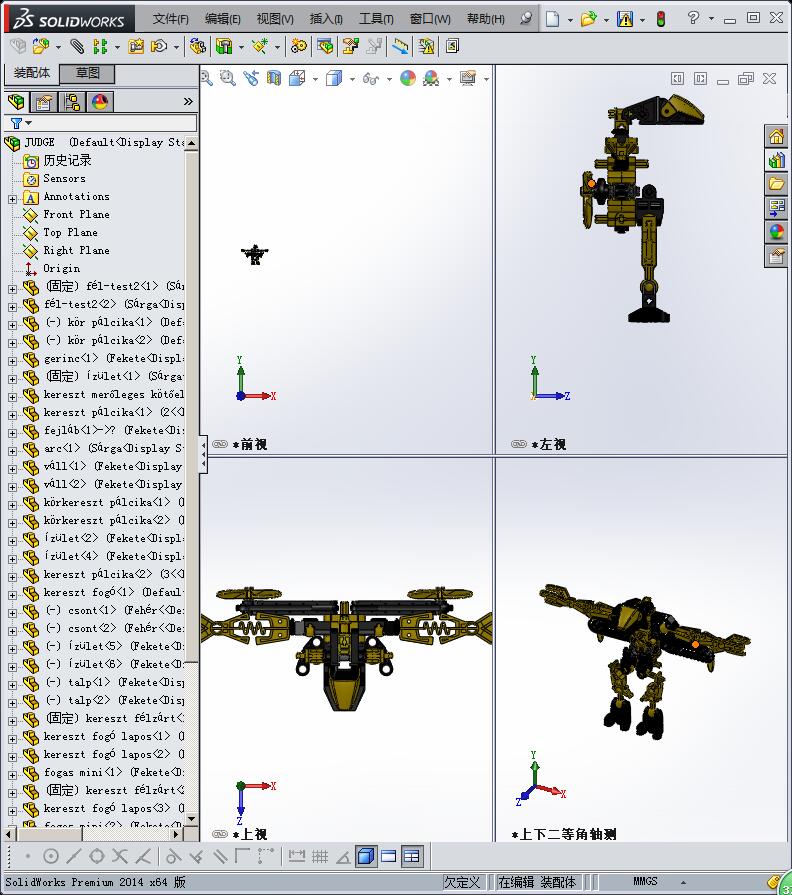792x895 pixels.
Task: Click the Move Component icon
Action: (159, 46)
